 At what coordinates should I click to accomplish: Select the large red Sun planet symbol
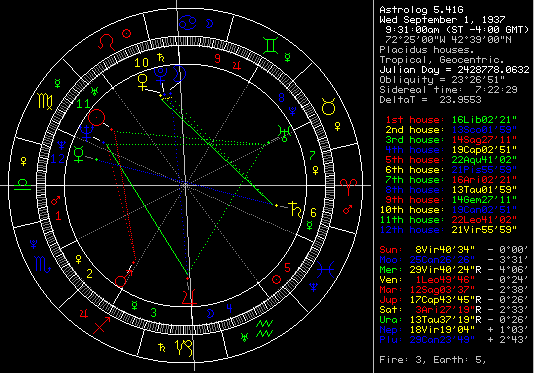[96, 118]
